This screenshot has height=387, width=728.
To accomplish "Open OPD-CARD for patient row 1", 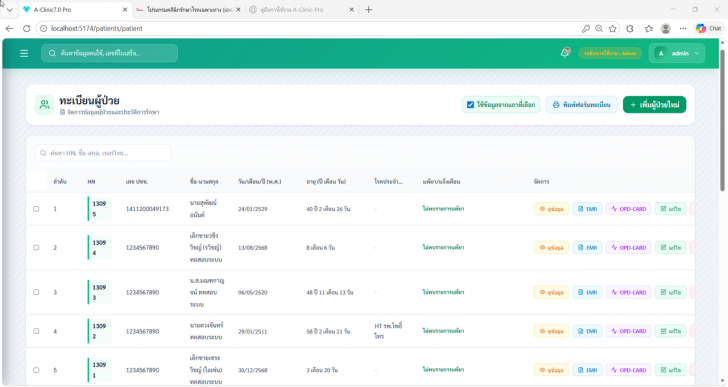I will point(629,209).
